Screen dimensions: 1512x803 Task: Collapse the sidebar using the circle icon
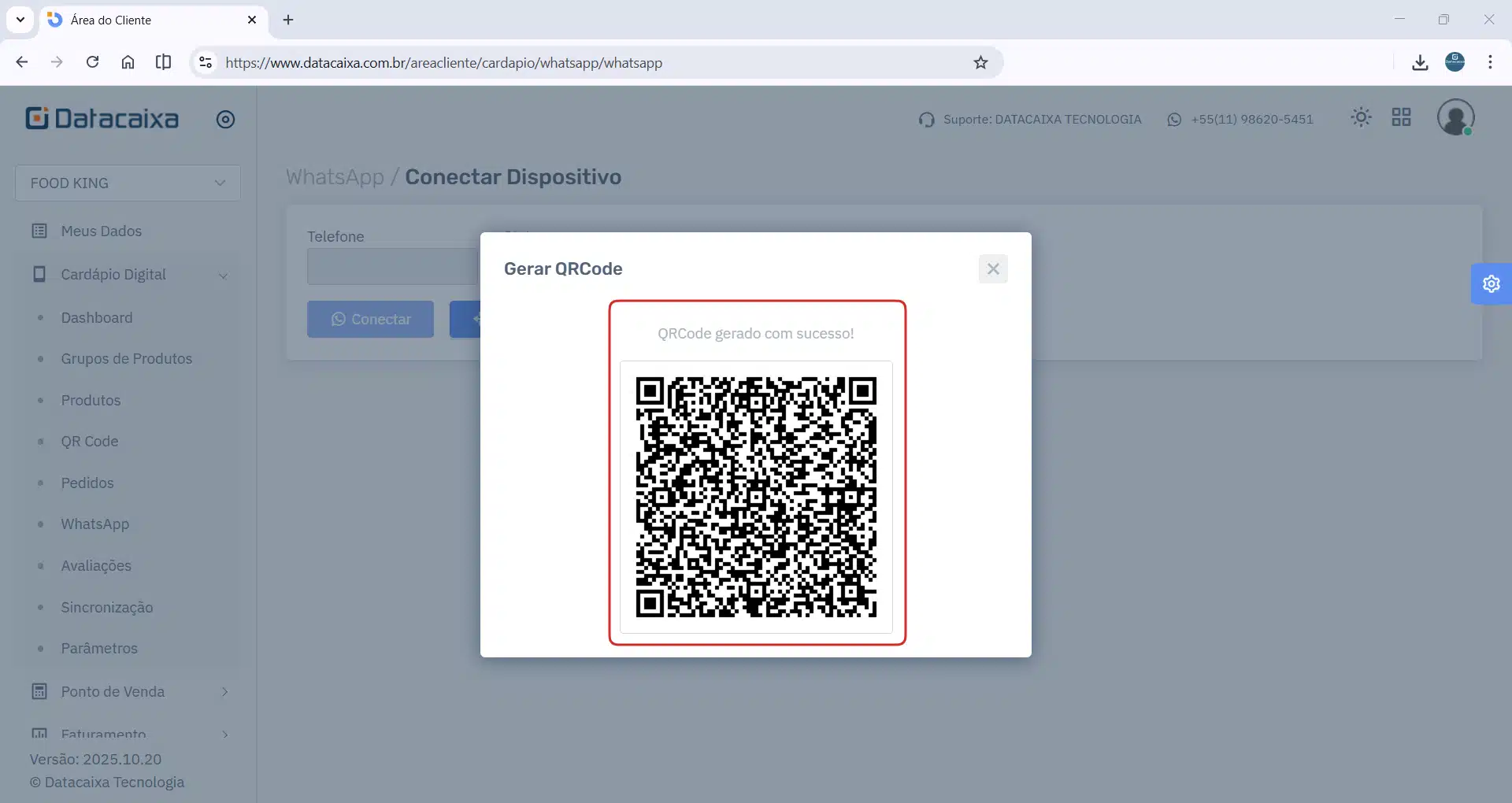226,119
